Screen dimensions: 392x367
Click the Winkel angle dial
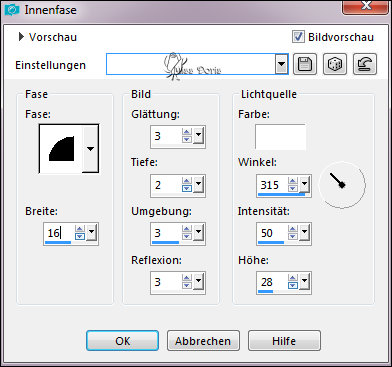click(342, 185)
